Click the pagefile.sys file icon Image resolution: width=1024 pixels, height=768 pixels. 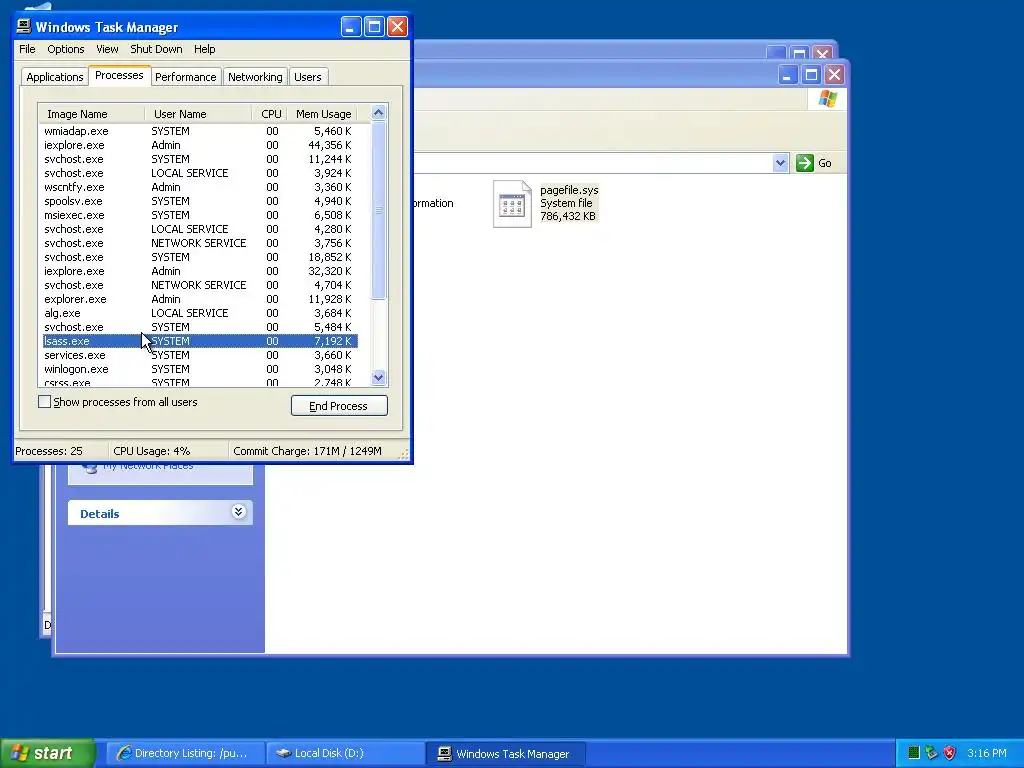click(512, 204)
